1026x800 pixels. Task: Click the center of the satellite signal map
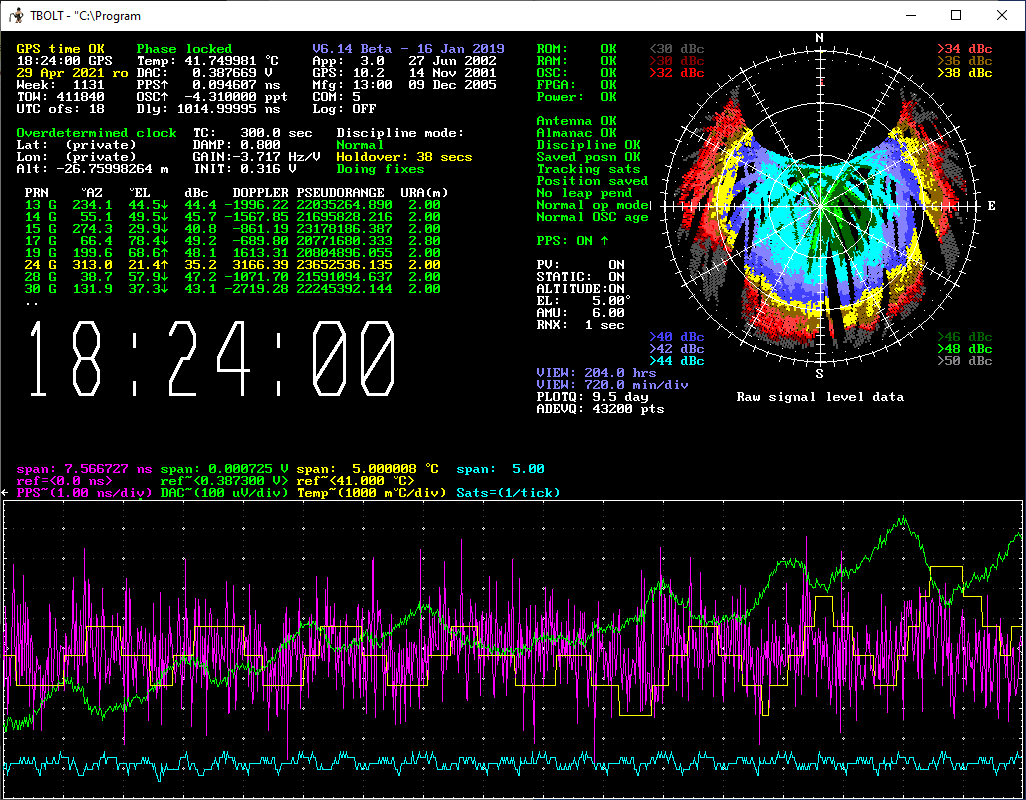click(820, 206)
